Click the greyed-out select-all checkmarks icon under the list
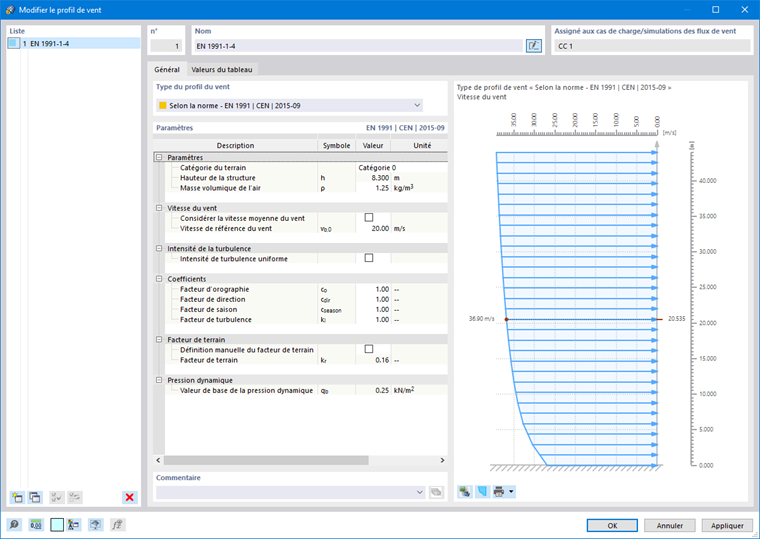The height and width of the screenshot is (539, 760). tap(57, 497)
